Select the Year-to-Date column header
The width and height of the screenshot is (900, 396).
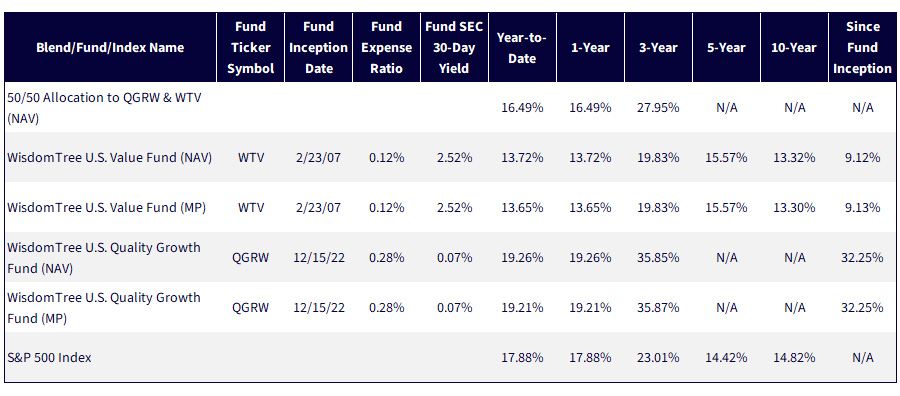point(522,47)
